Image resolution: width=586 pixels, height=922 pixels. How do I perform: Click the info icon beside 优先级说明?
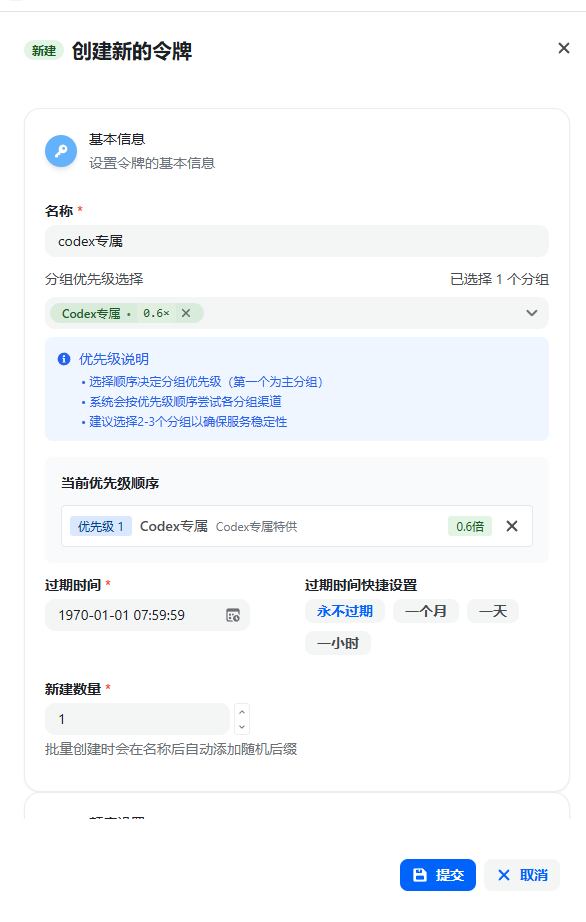[64, 359]
